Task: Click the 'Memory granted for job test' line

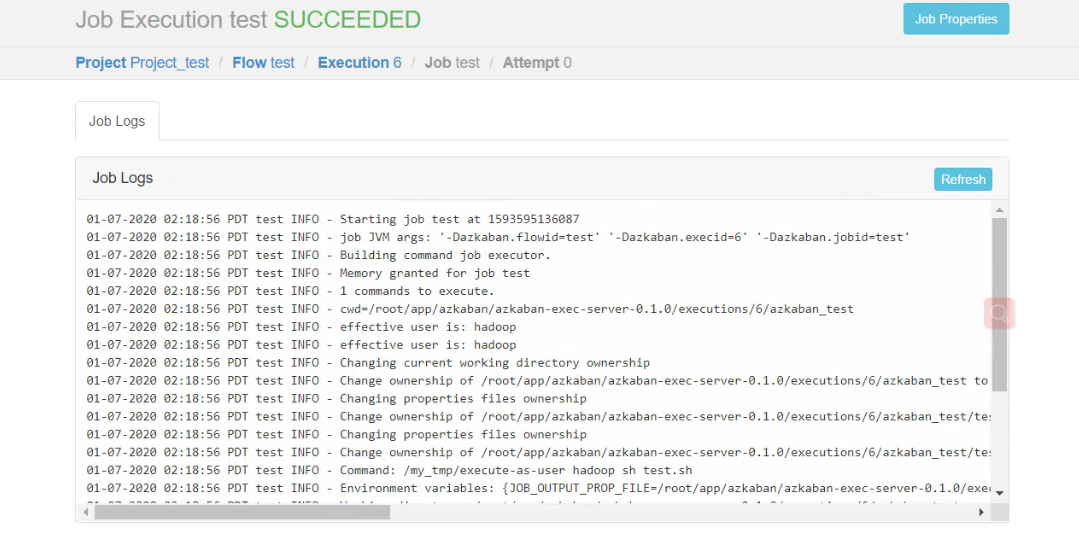Action: click(308, 273)
